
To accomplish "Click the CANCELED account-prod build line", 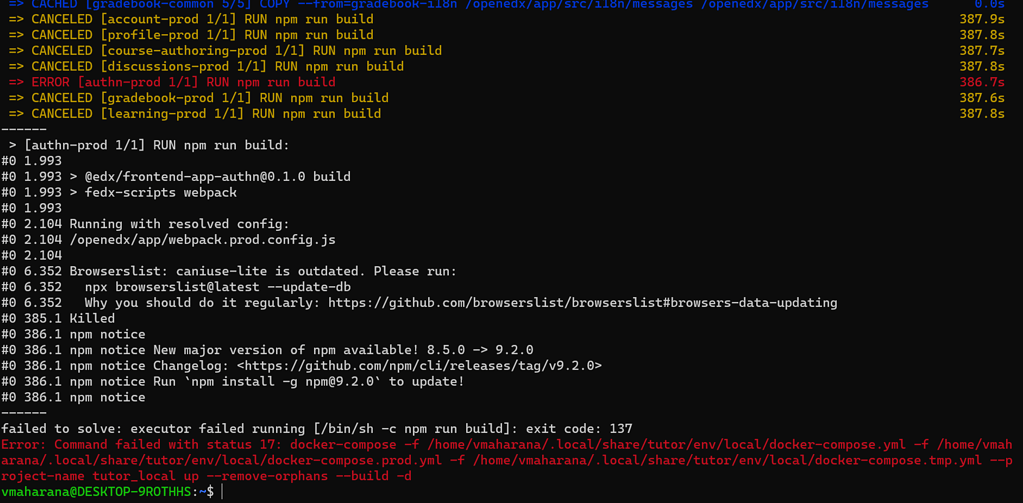I will [x=191, y=19].
